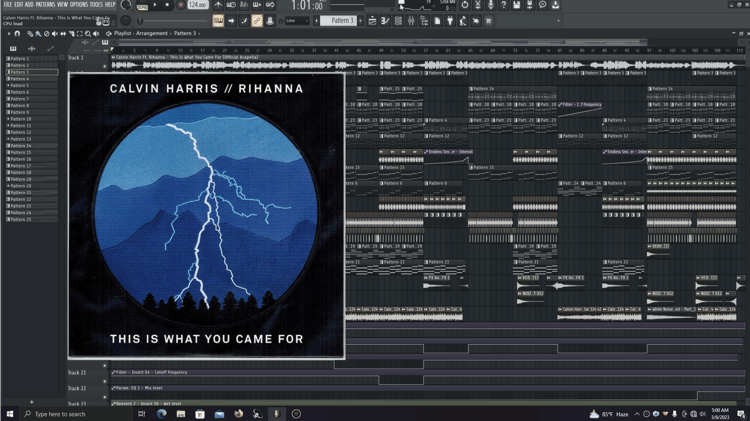Screen dimensions: 750x421
Task: Click the Stop transport button
Action: (x=167, y=5)
